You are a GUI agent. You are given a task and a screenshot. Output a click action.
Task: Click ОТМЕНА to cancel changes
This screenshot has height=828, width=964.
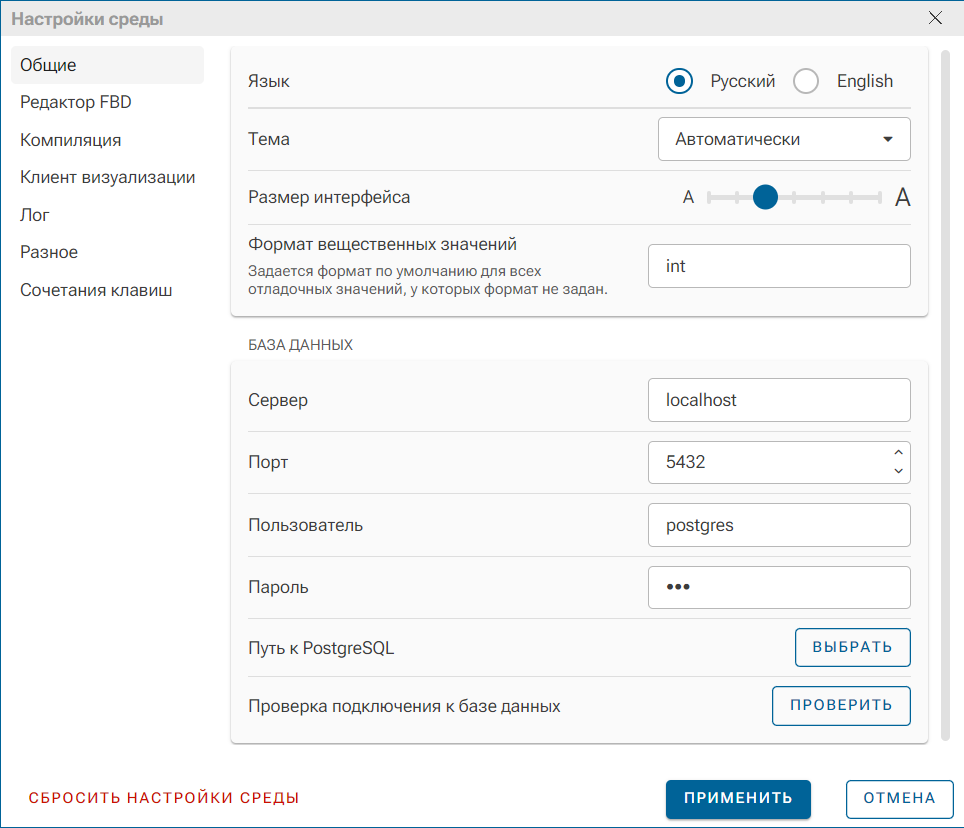click(x=899, y=799)
